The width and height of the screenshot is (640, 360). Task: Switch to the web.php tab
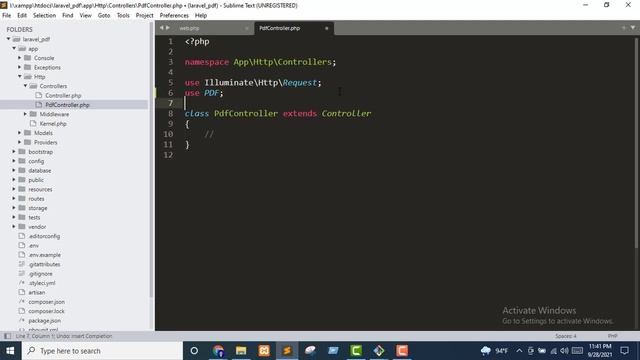(x=189, y=28)
